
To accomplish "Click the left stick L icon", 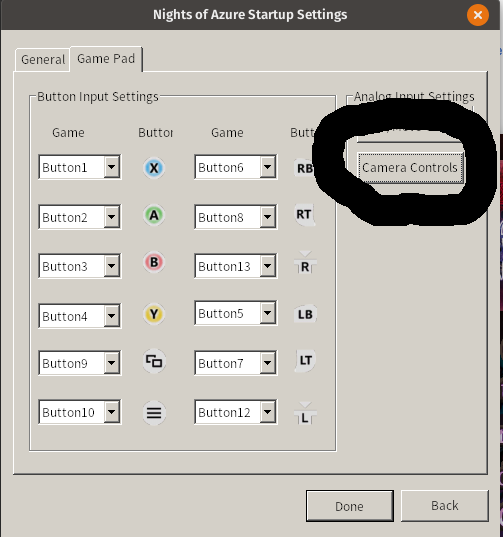I will pos(305,413).
